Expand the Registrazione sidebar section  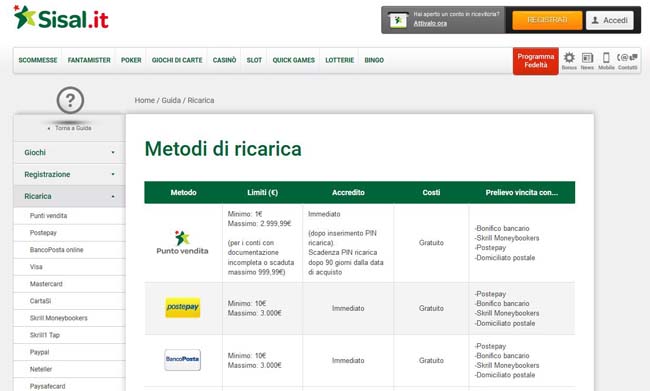pyautogui.click(x=69, y=175)
